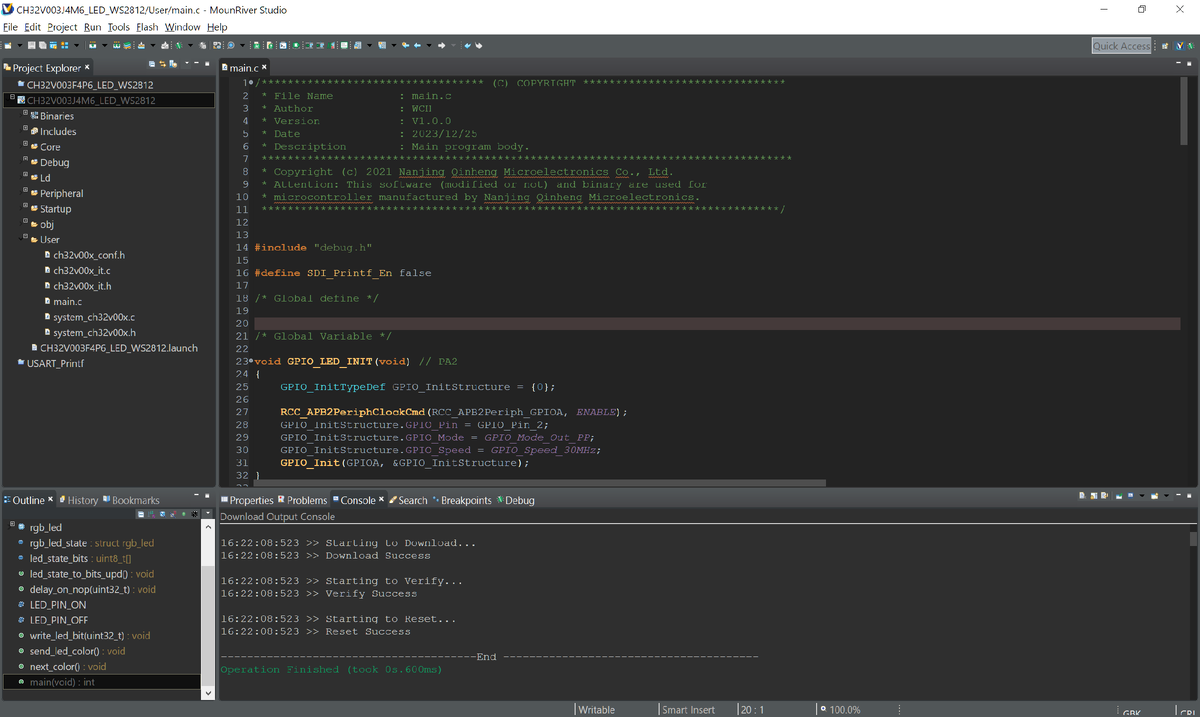
Task: Click the Save icon in the toolbar
Action: pos(31,46)
